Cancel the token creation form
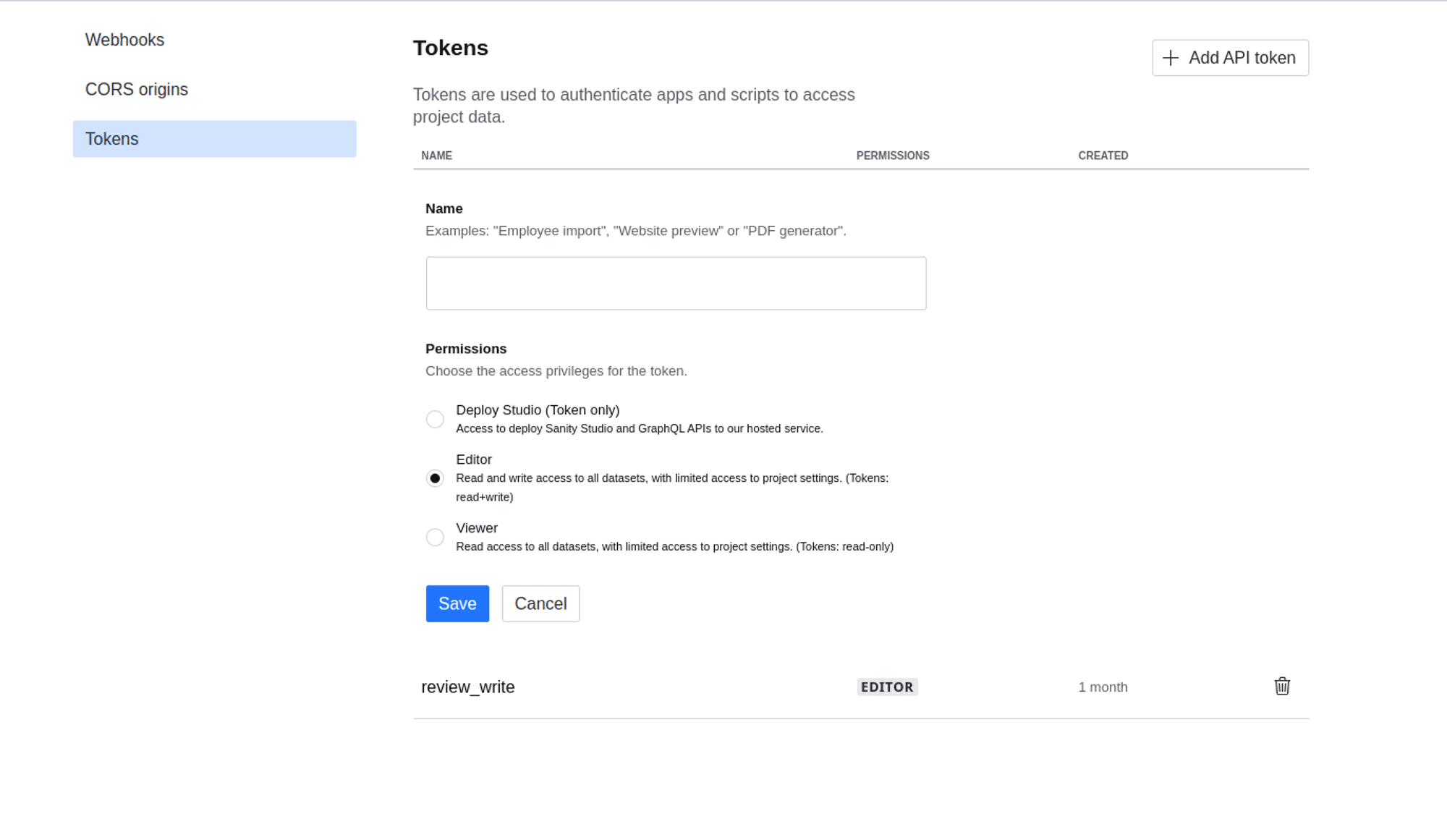Viewport: 1447px width, 840px height. pyautogui.click(x=540, y=603)
